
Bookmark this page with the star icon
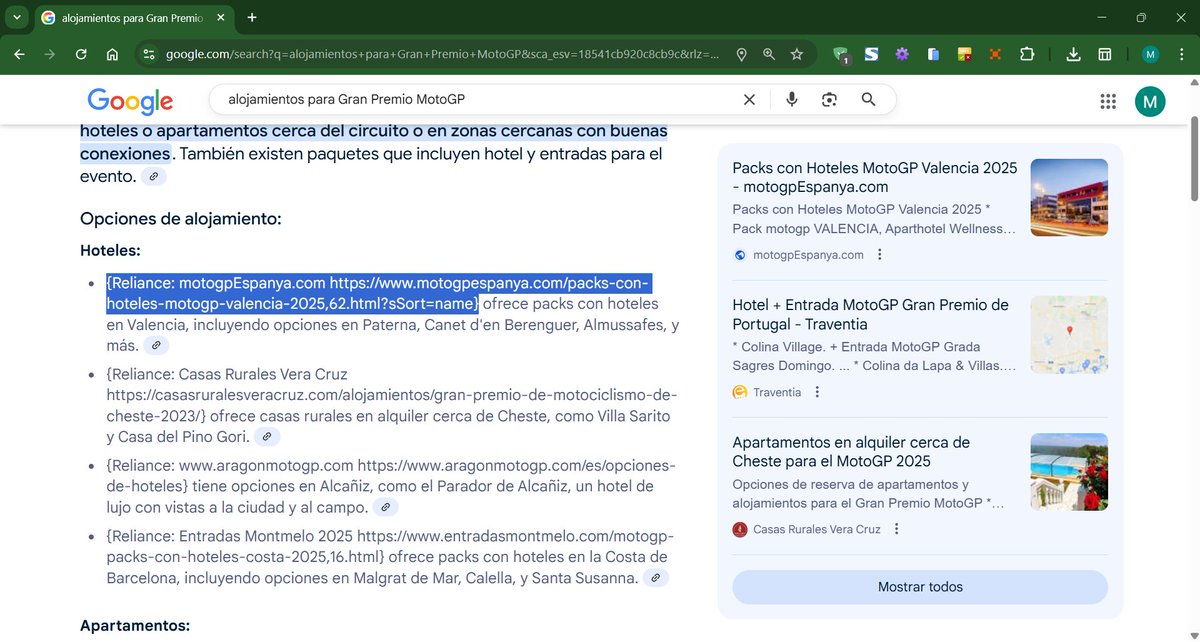click(x=797, y=55)
